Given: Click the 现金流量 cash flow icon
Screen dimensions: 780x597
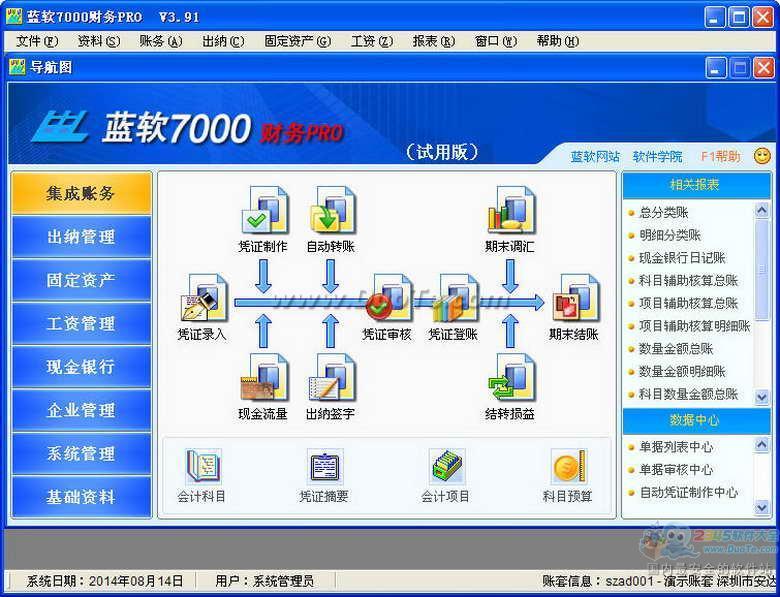Looking at the screenshot, I should pyautogui.click(x=263, y=378).
